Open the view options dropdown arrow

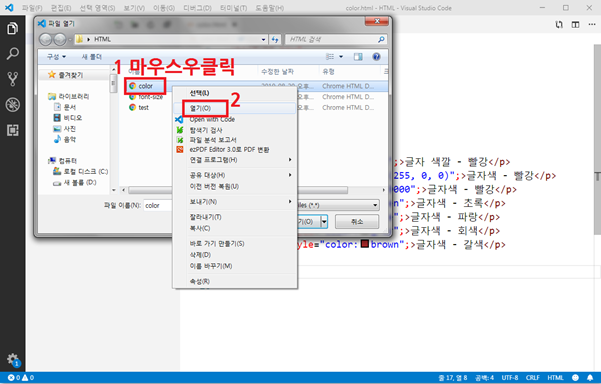pos(341,57)
